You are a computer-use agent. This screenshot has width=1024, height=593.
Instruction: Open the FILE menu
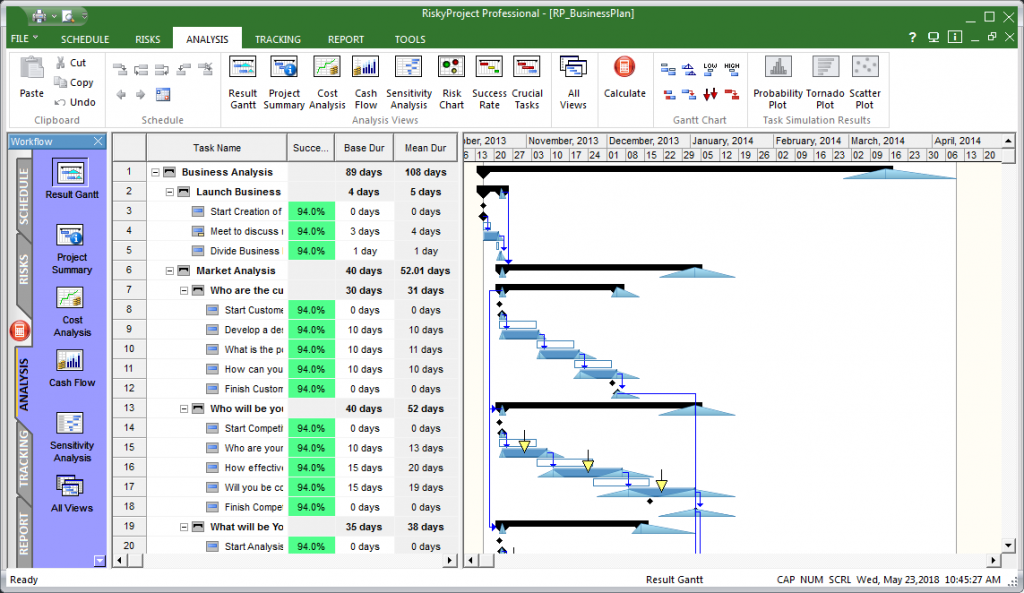tap(24, 39)
